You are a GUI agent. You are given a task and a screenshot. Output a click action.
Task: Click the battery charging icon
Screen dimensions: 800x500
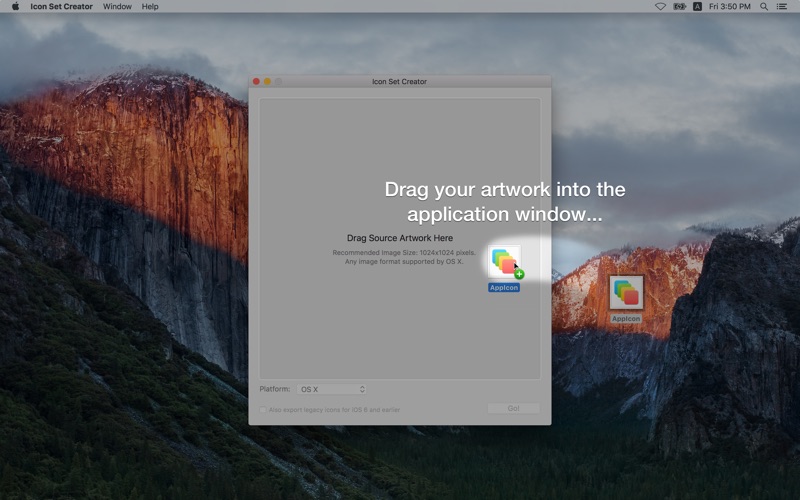point(679,6)
